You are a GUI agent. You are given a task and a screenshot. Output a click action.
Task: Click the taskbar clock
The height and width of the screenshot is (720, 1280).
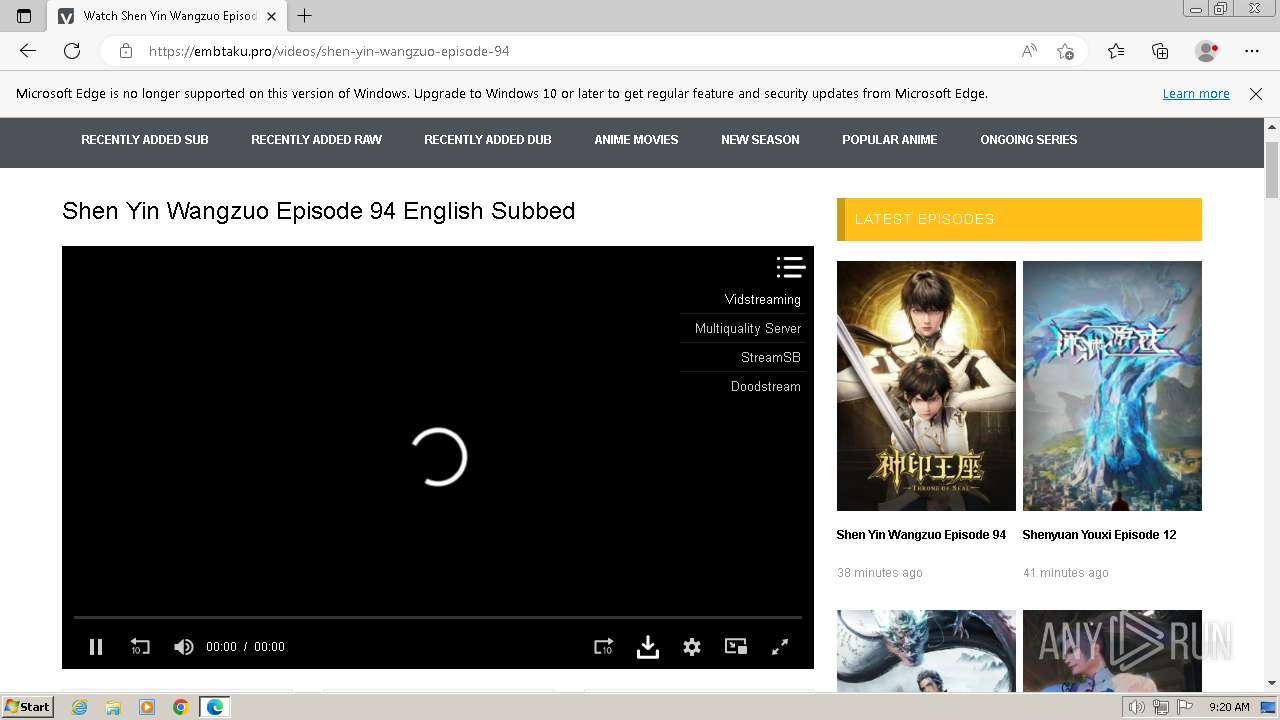[x=1229, y=707]
